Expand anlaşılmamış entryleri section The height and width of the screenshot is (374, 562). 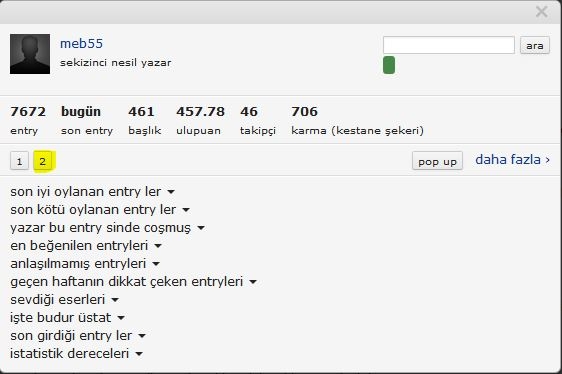pos(85,264)
